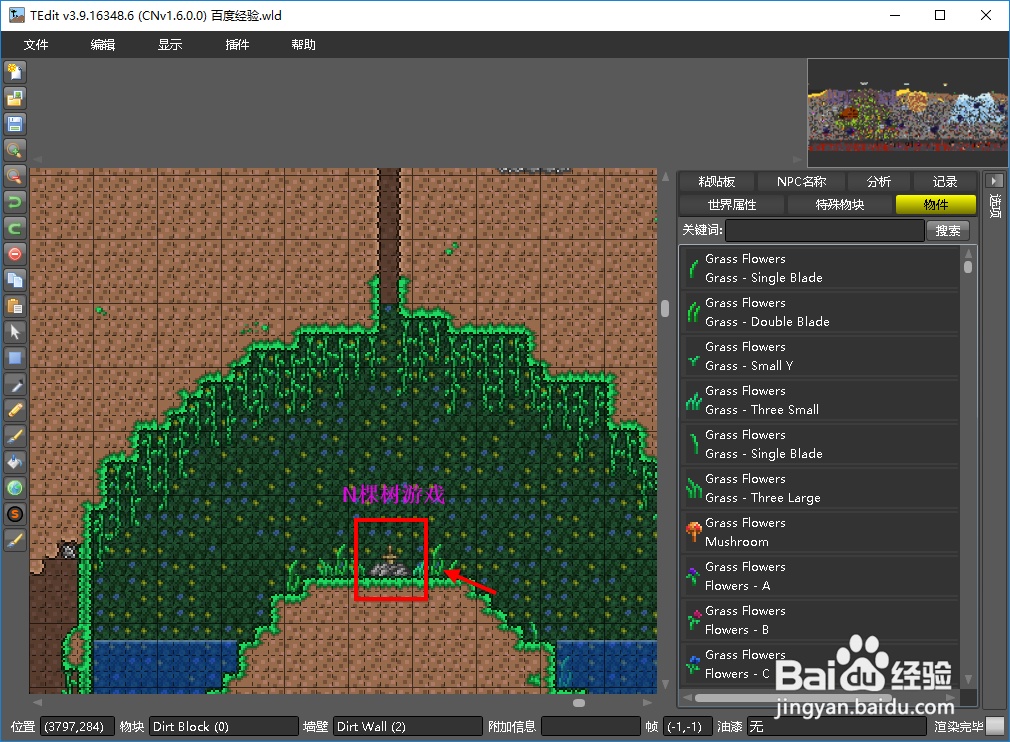Open the vertical 选项 side tab
The width and height of the screenshot is (1010, 742).
pyautogui.click(x=995, y=205)
